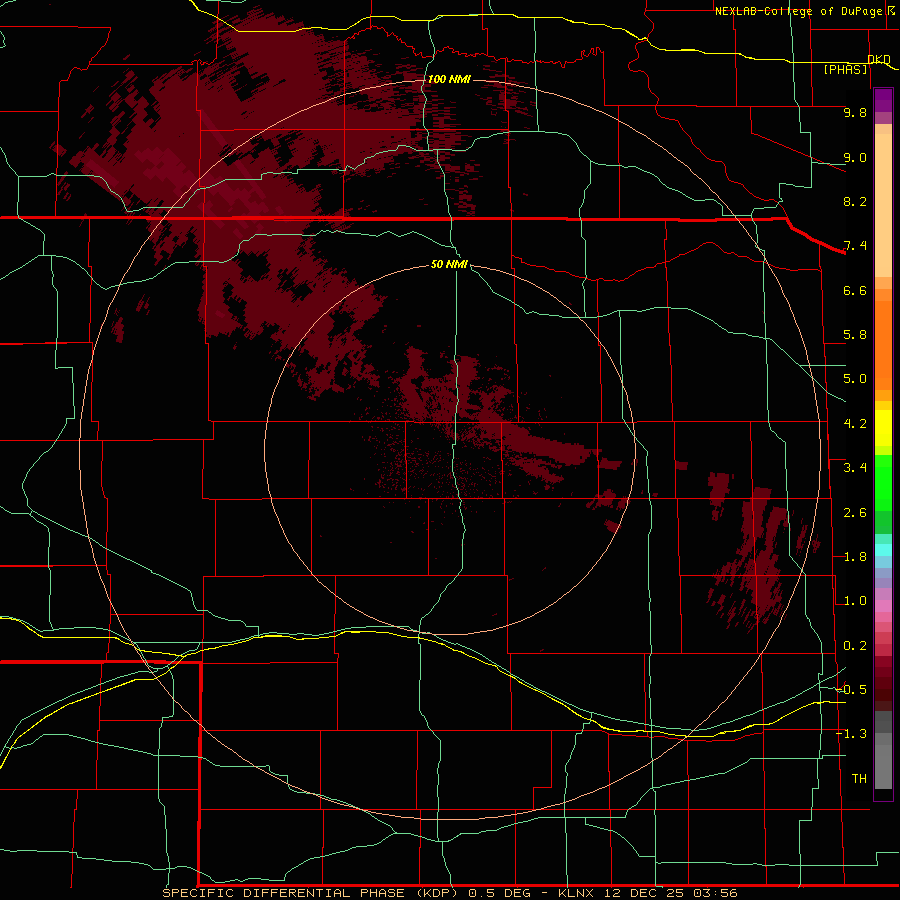Click the 12 DEC 25 03:56 timestamp

coord(670,893)
